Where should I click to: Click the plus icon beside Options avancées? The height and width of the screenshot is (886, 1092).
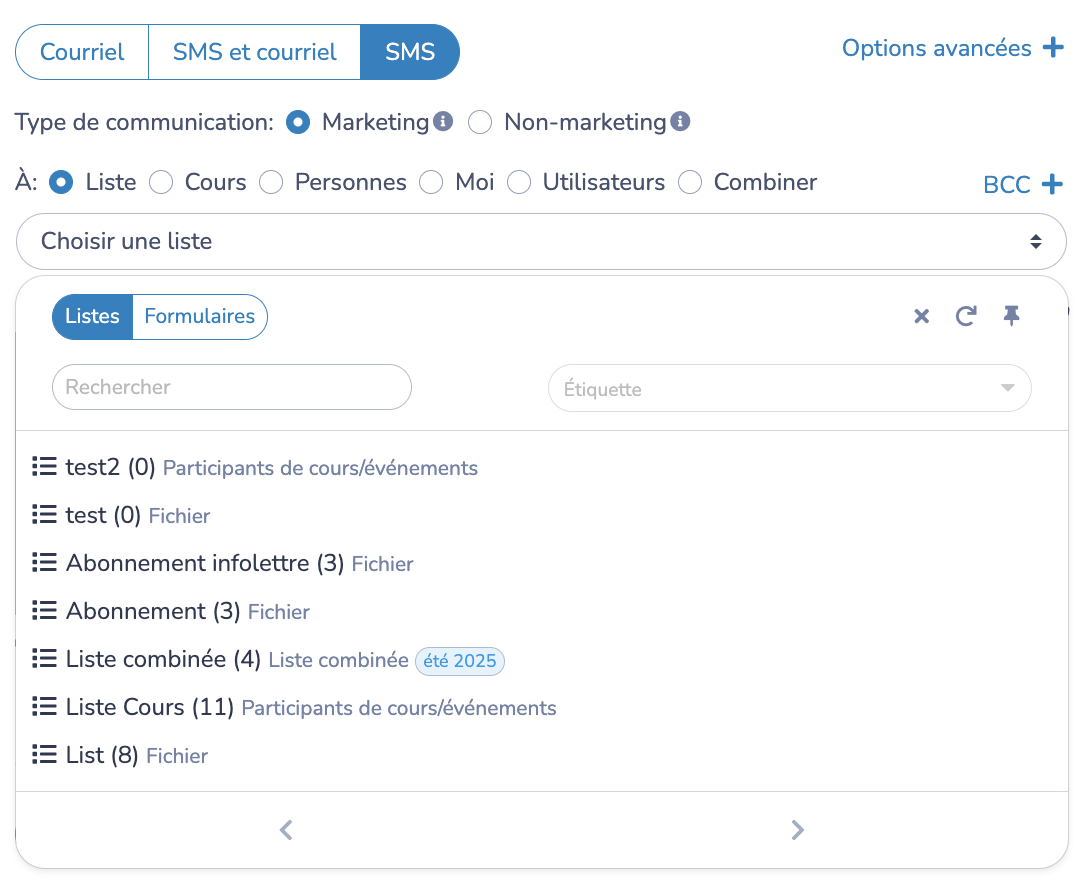[x=1053, y=47]
